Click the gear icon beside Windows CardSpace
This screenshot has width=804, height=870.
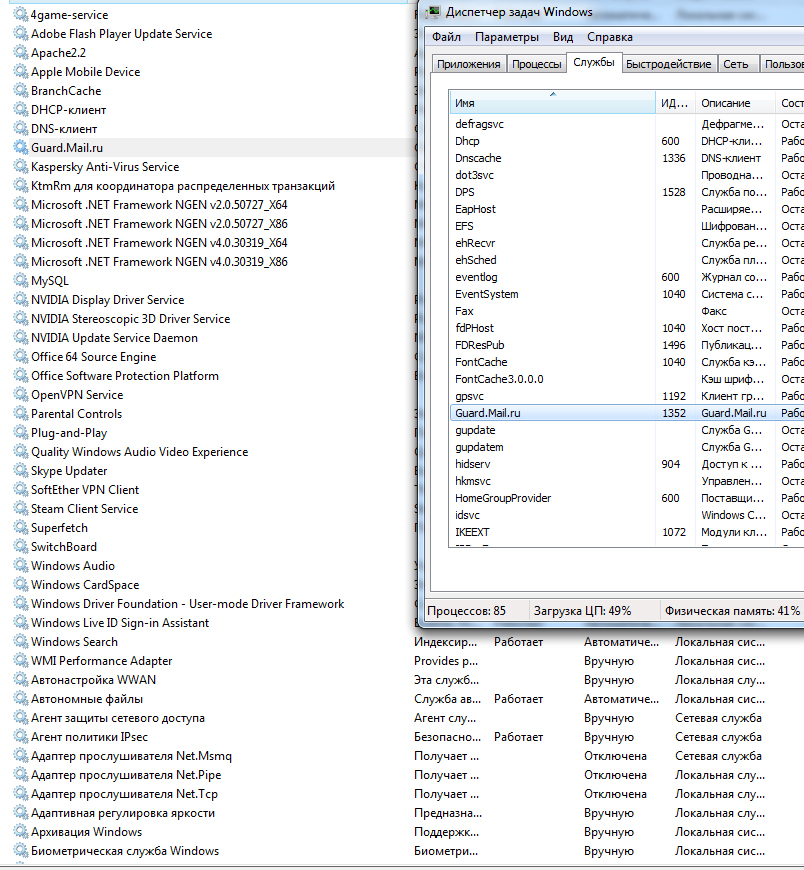coord(21,584)
